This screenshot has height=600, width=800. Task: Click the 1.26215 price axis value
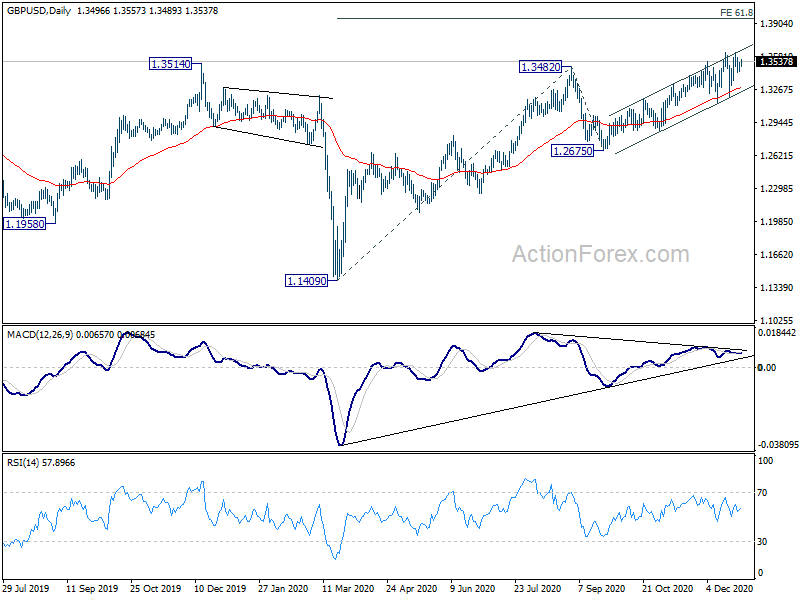coord(777,156)
